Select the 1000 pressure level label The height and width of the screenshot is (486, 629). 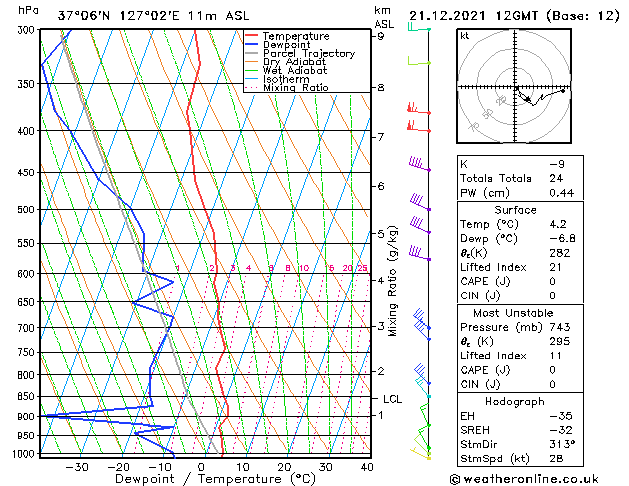(26, 454)
